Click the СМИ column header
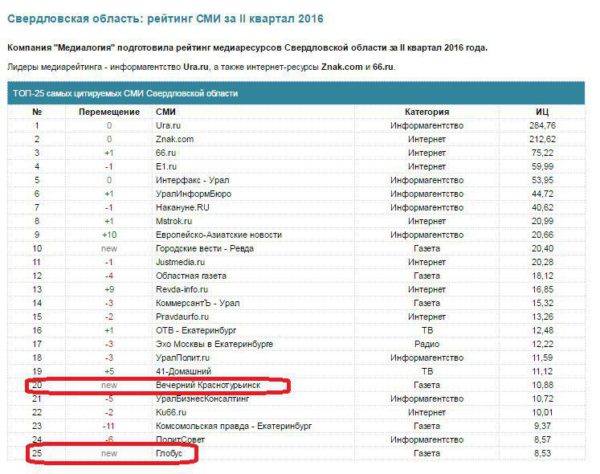Viewport: 600px width, 474px height. [x=167, y=110]
